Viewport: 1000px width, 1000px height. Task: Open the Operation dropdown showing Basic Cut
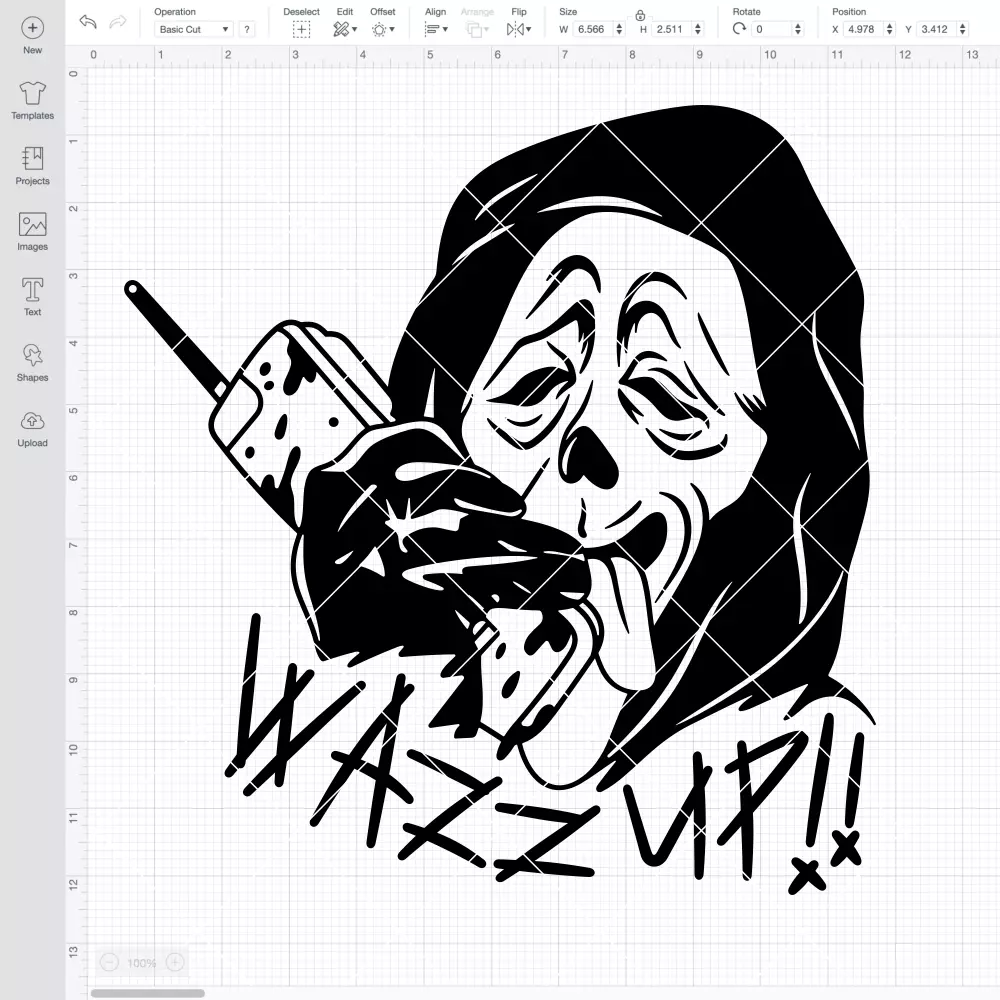tap(193, 29)
